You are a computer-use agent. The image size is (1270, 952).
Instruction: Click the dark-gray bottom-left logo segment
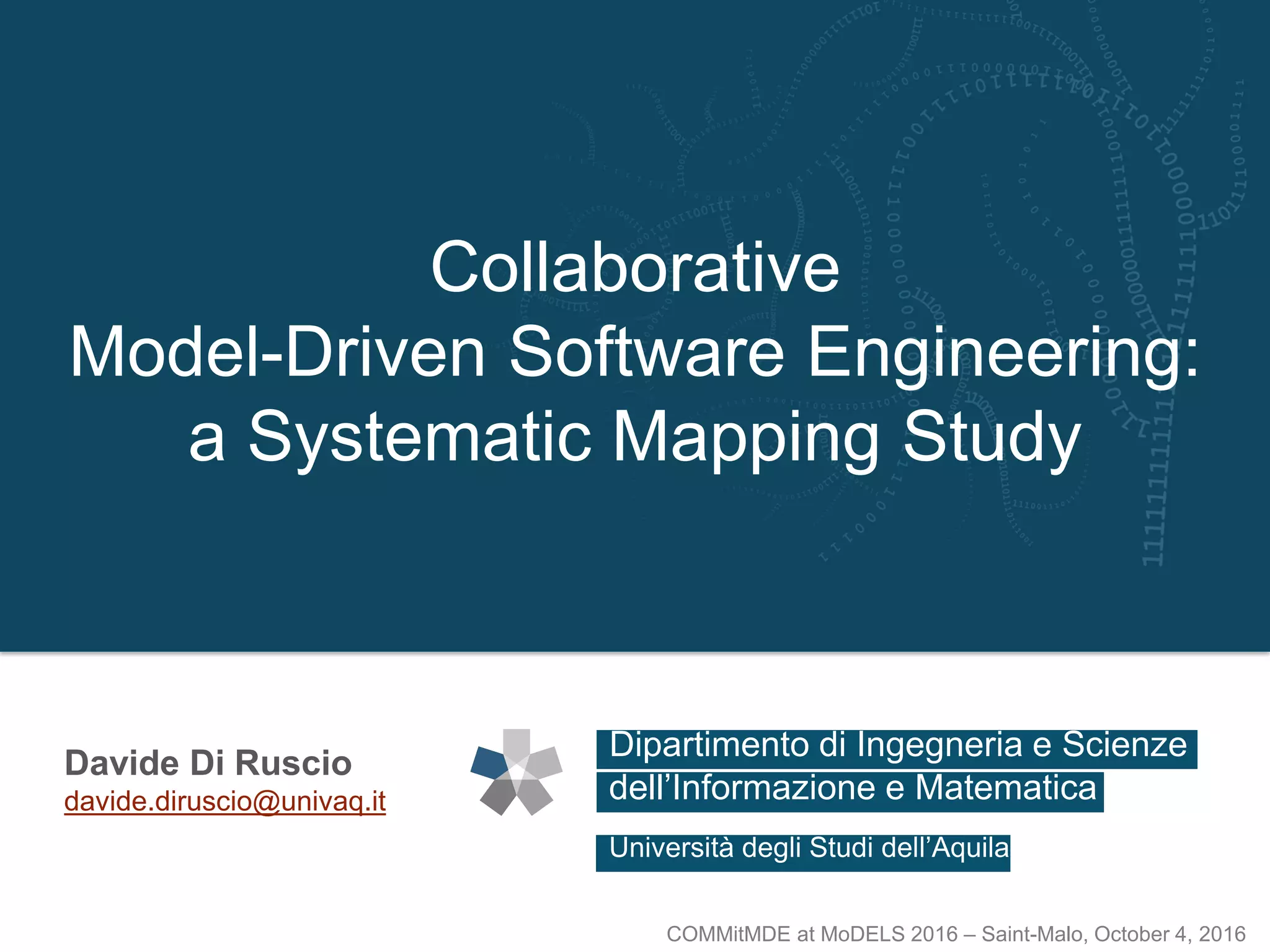[499, 795]
